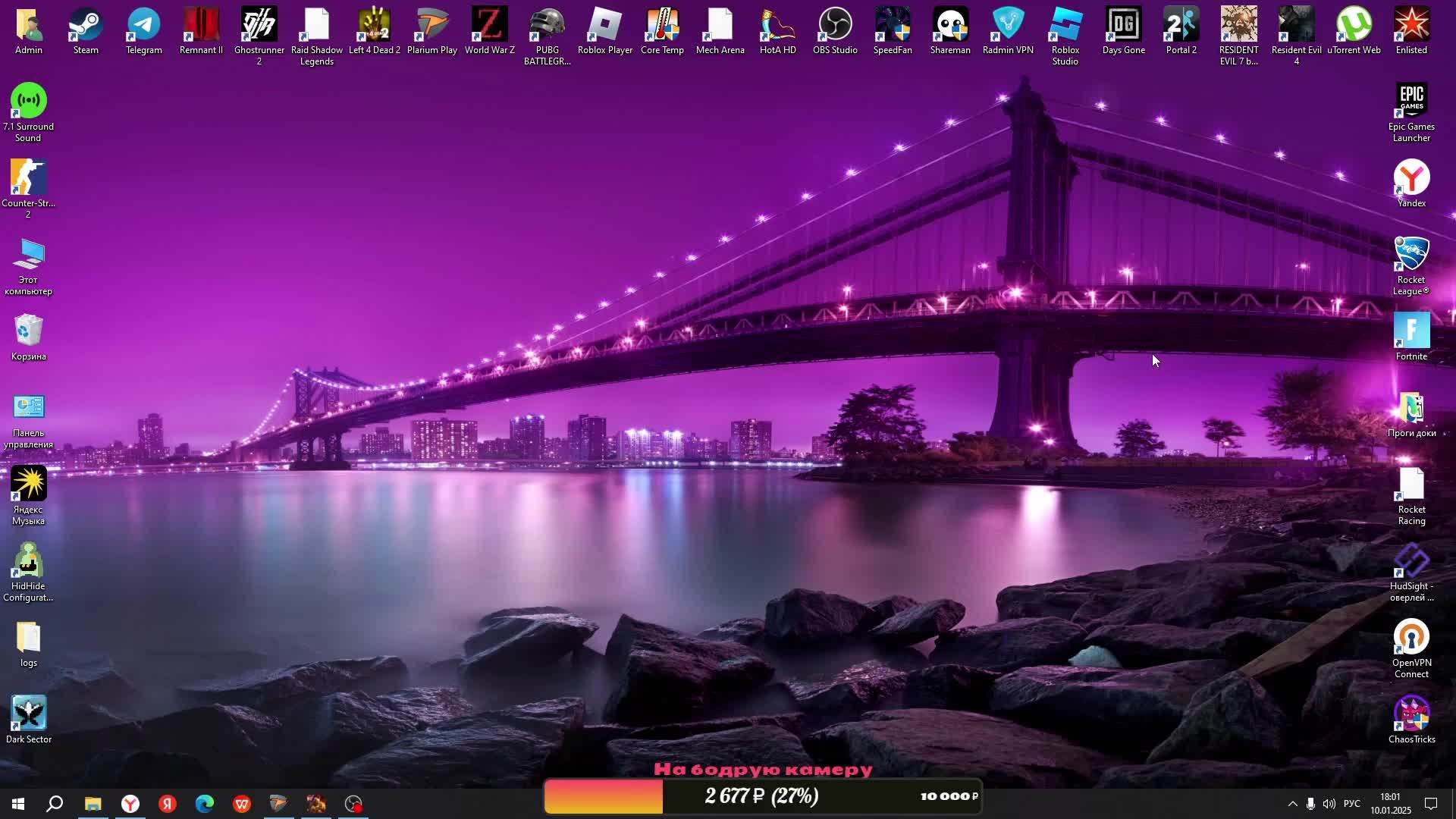The height and width of the screenshot is (819, 1456).
Task: Select the Корзина recycle bin
Action: point(29,337)
